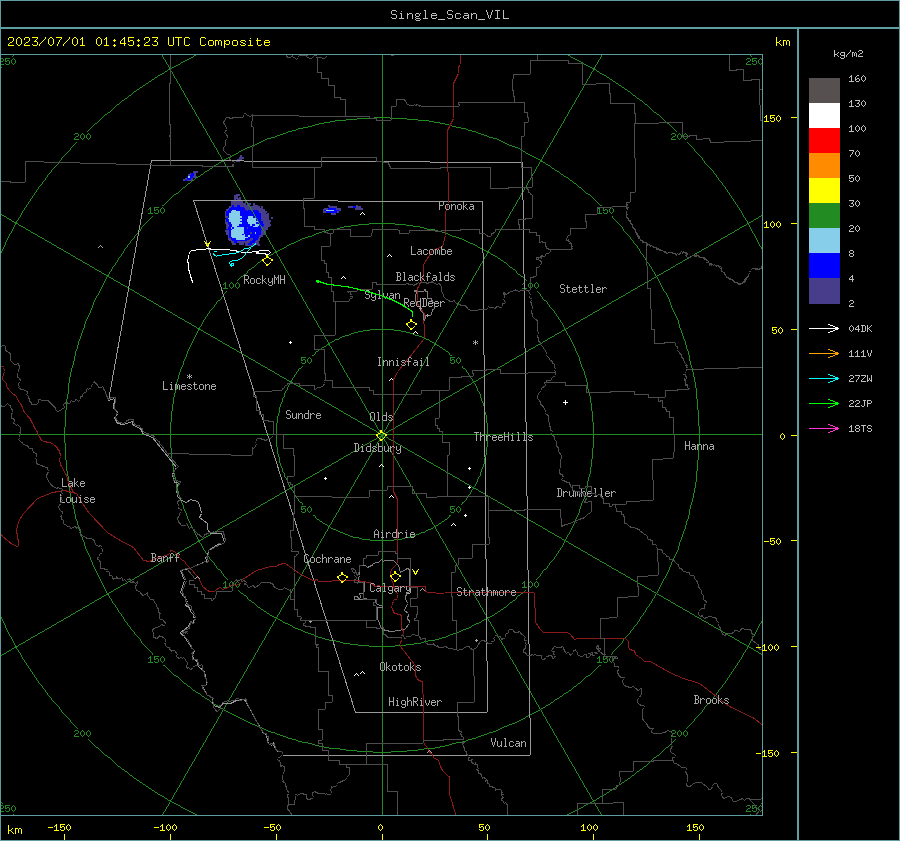Click the Okotoks map label
This screenshot has width=900, height=841.
tap(400, 667)
